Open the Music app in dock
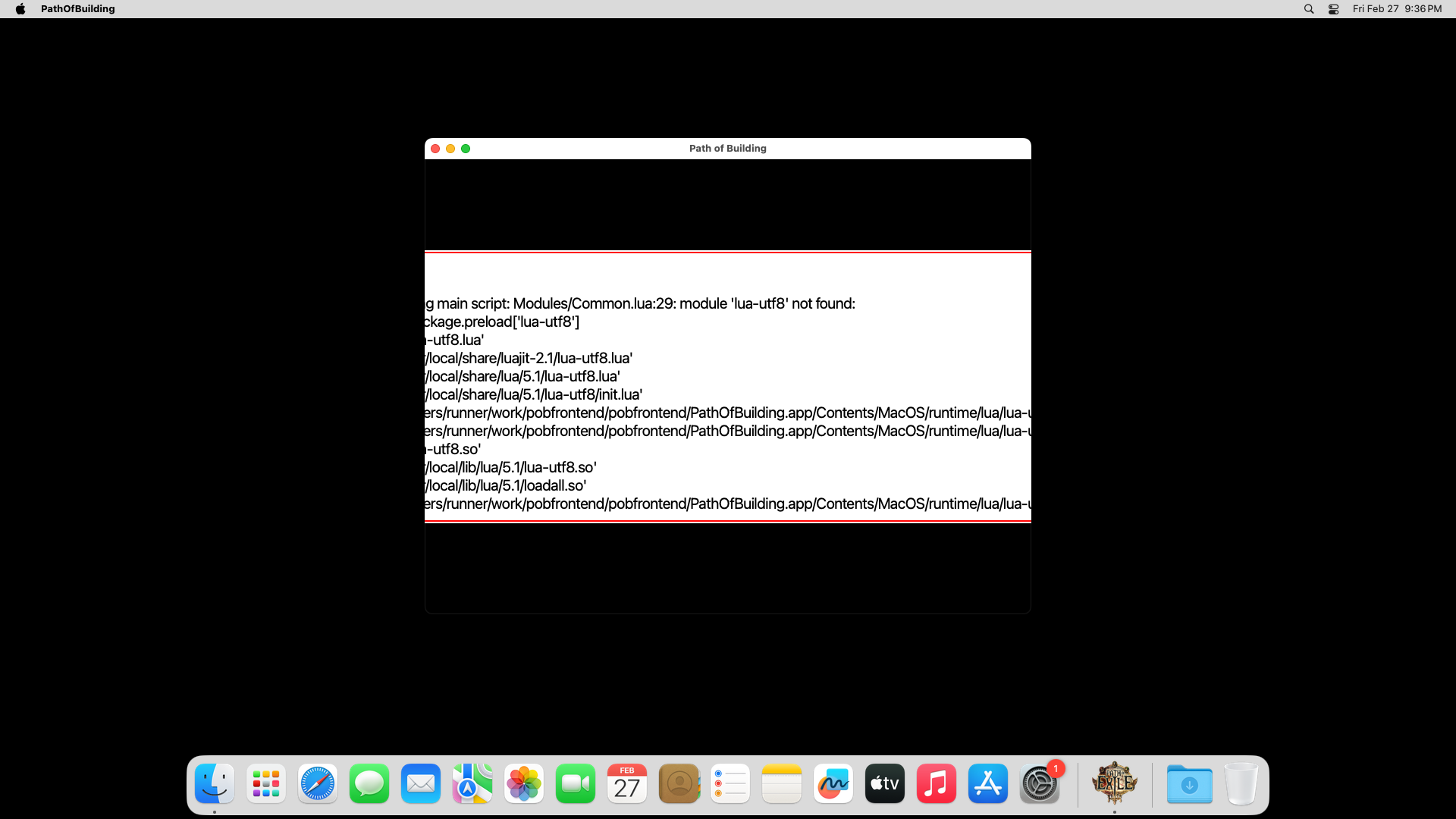Image resolution: width=1456 pixels, height=819 pixels. click(x=937, y=783)
